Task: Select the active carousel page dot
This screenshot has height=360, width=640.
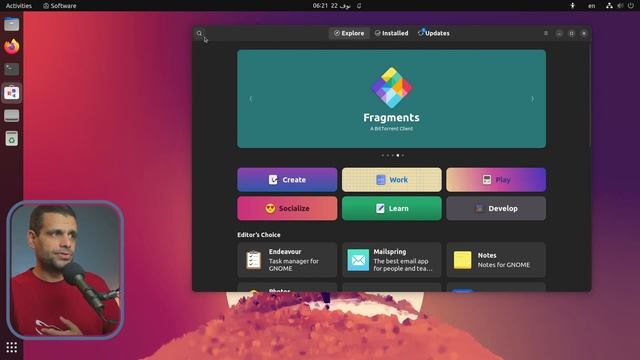Action: pyautogui.click(x=398, y=155)
